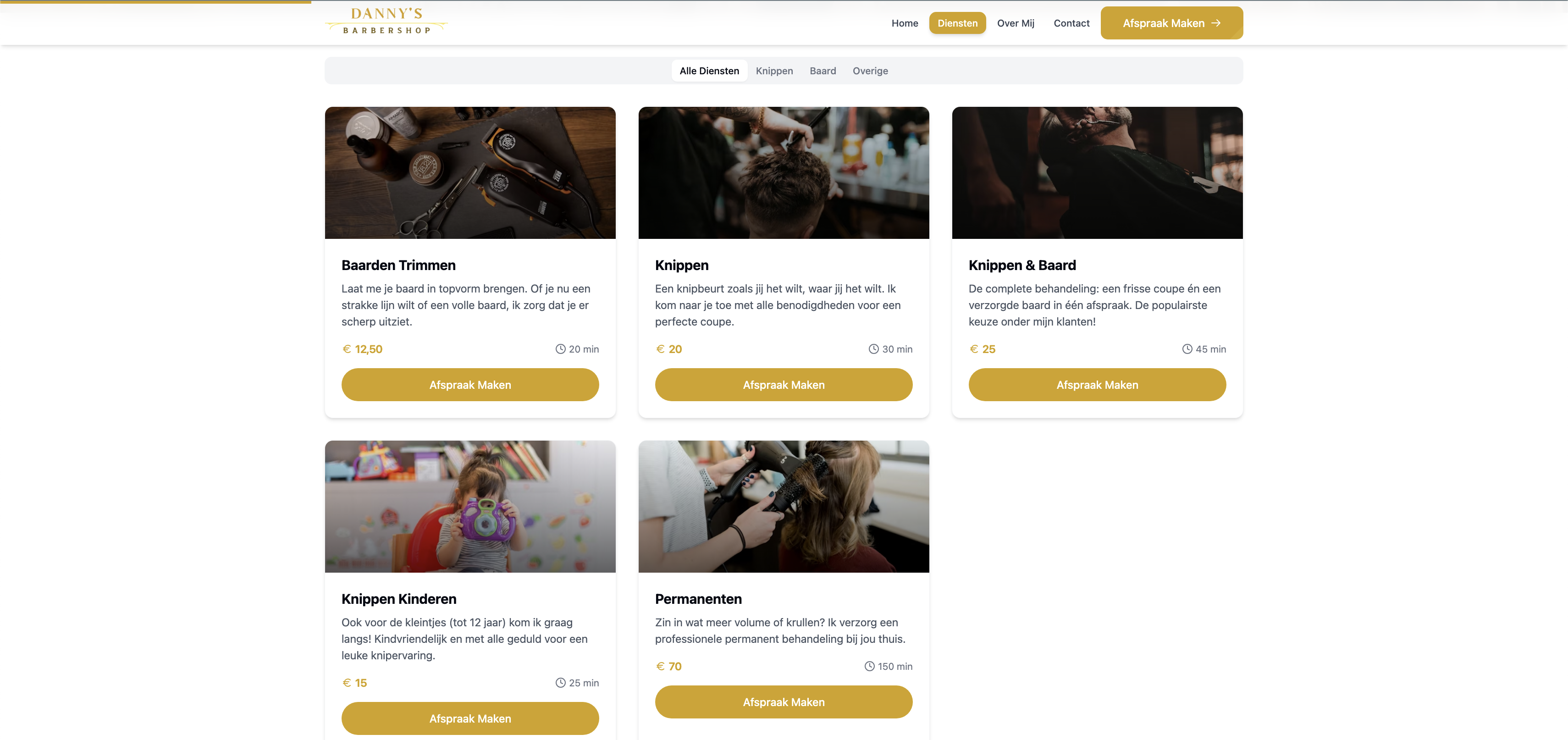
Task: Click the euro icon next to 12,50
Action: 347,349
